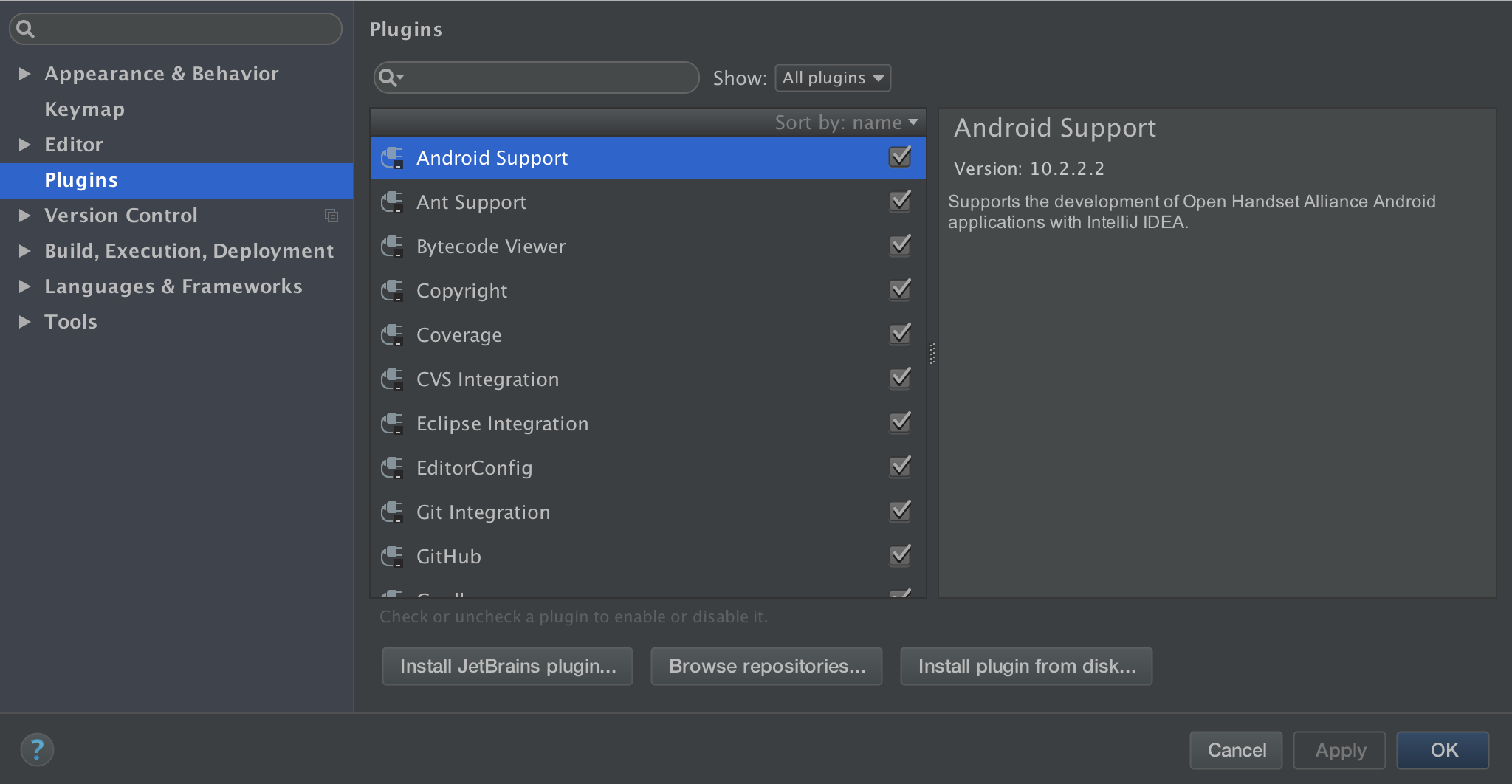Click the splitter between list and description
The height and width of the screenshot is (784, 1512).
[x=932, y=353]
